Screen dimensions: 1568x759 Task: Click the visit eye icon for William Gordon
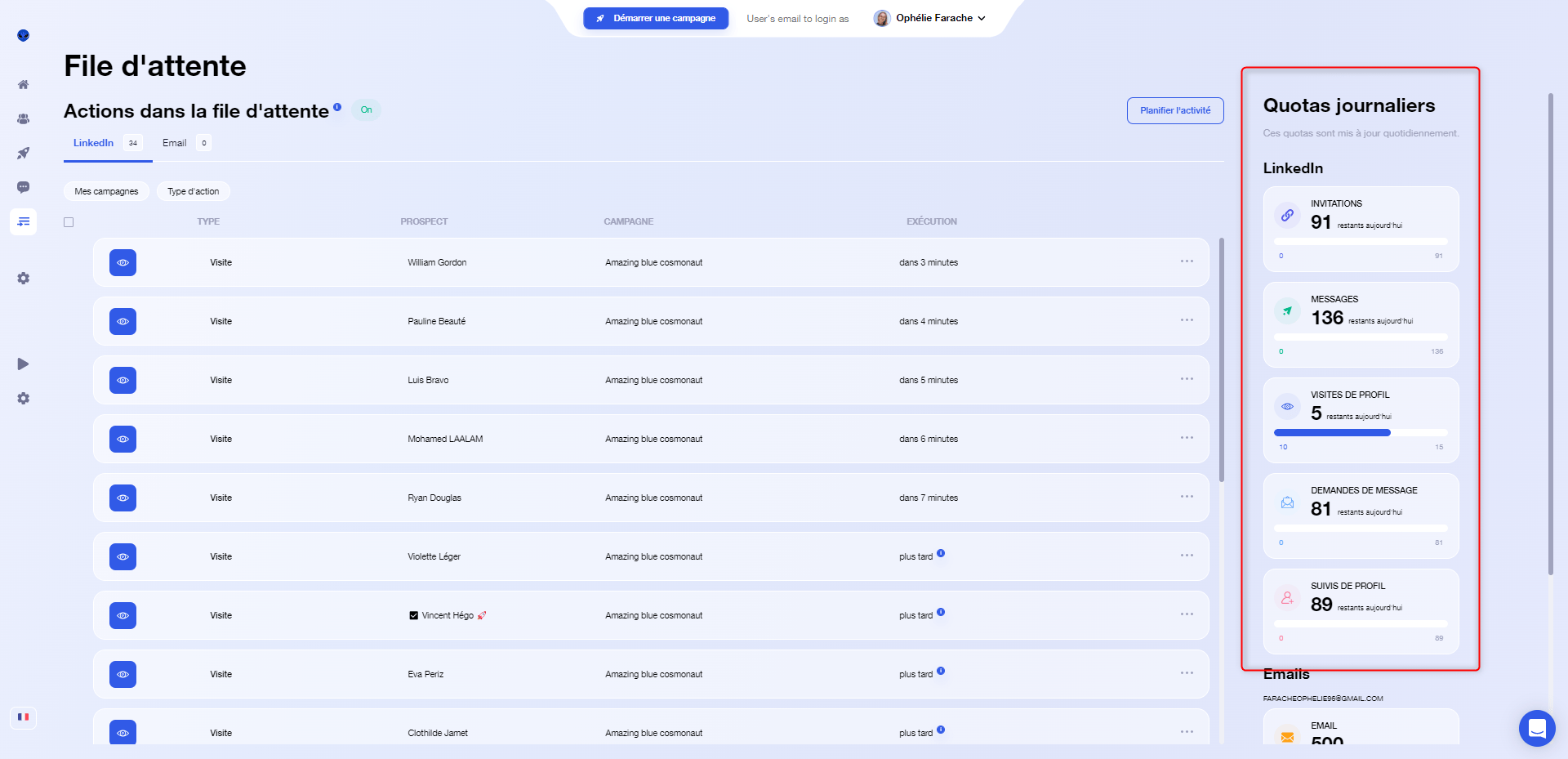(x=122, y=262)
